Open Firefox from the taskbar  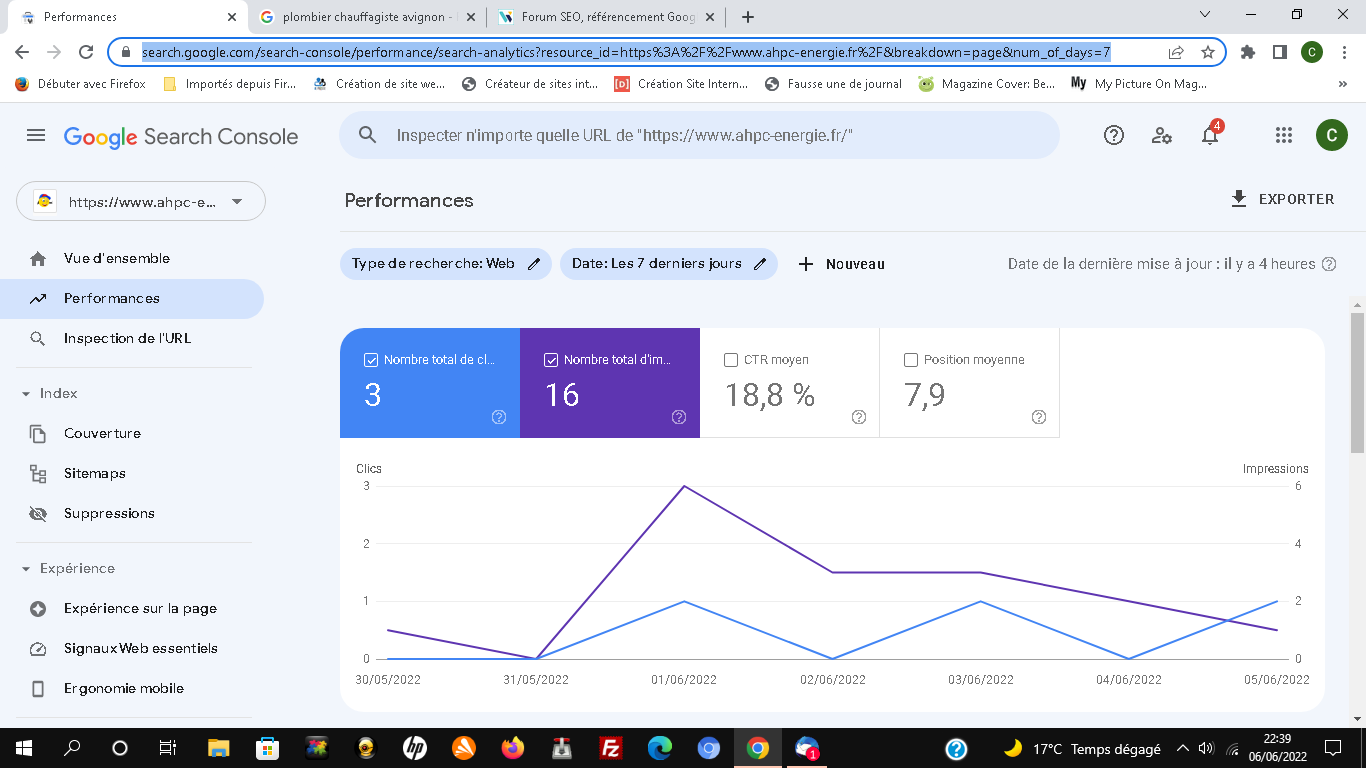click(513, 748)
